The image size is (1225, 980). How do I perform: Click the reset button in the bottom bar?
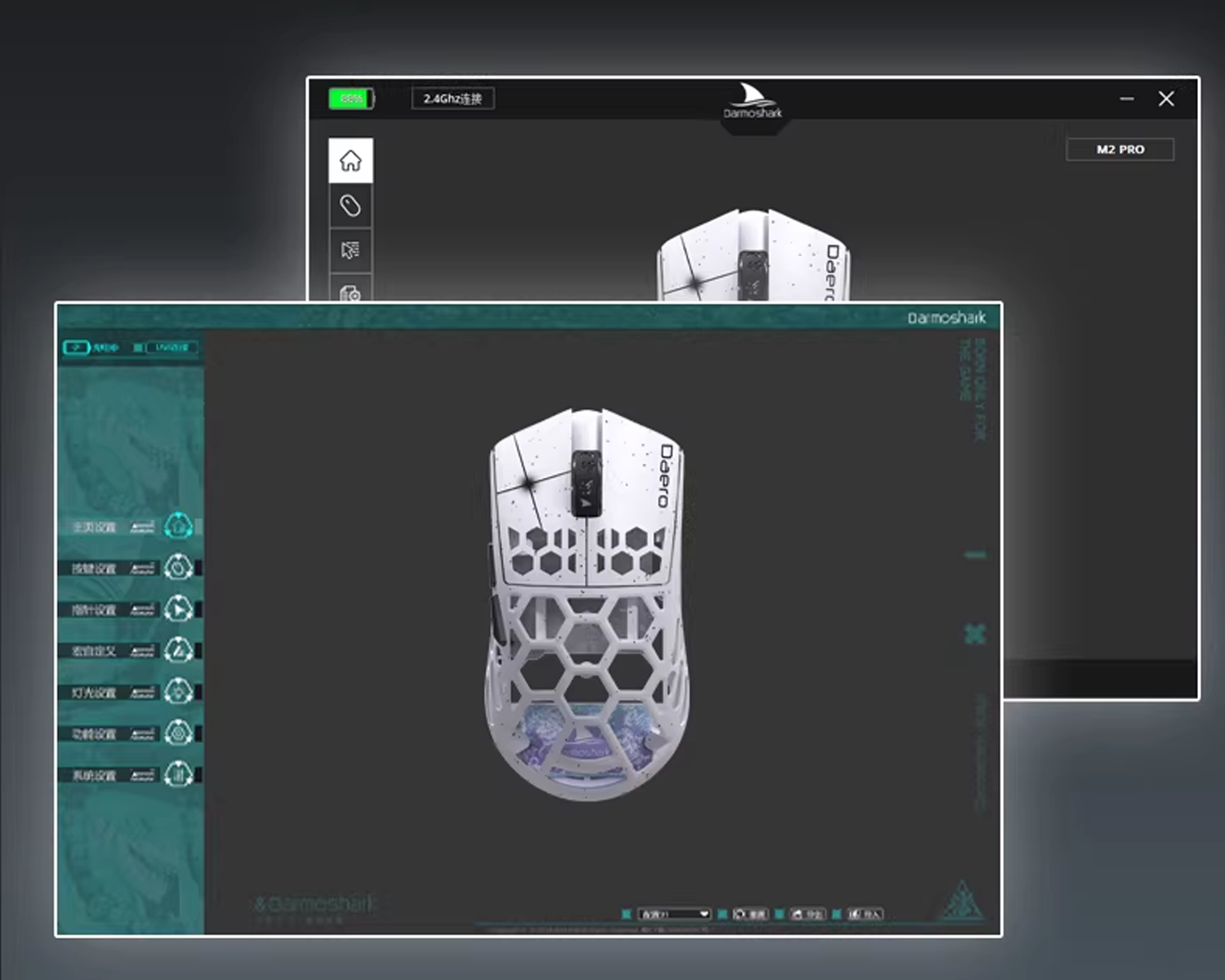pos(751,914)
